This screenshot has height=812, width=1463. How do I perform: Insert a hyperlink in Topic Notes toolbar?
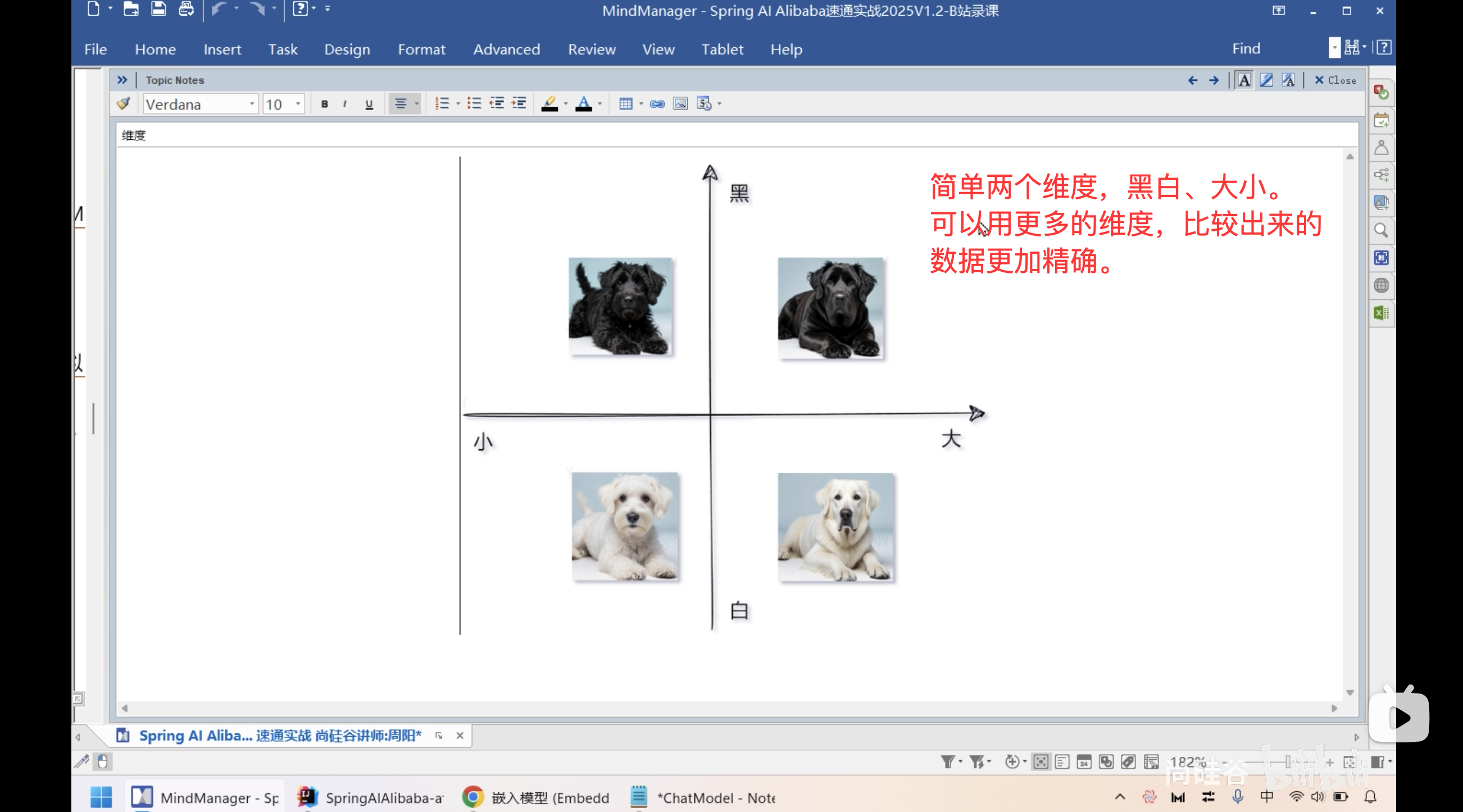(657, 104)
